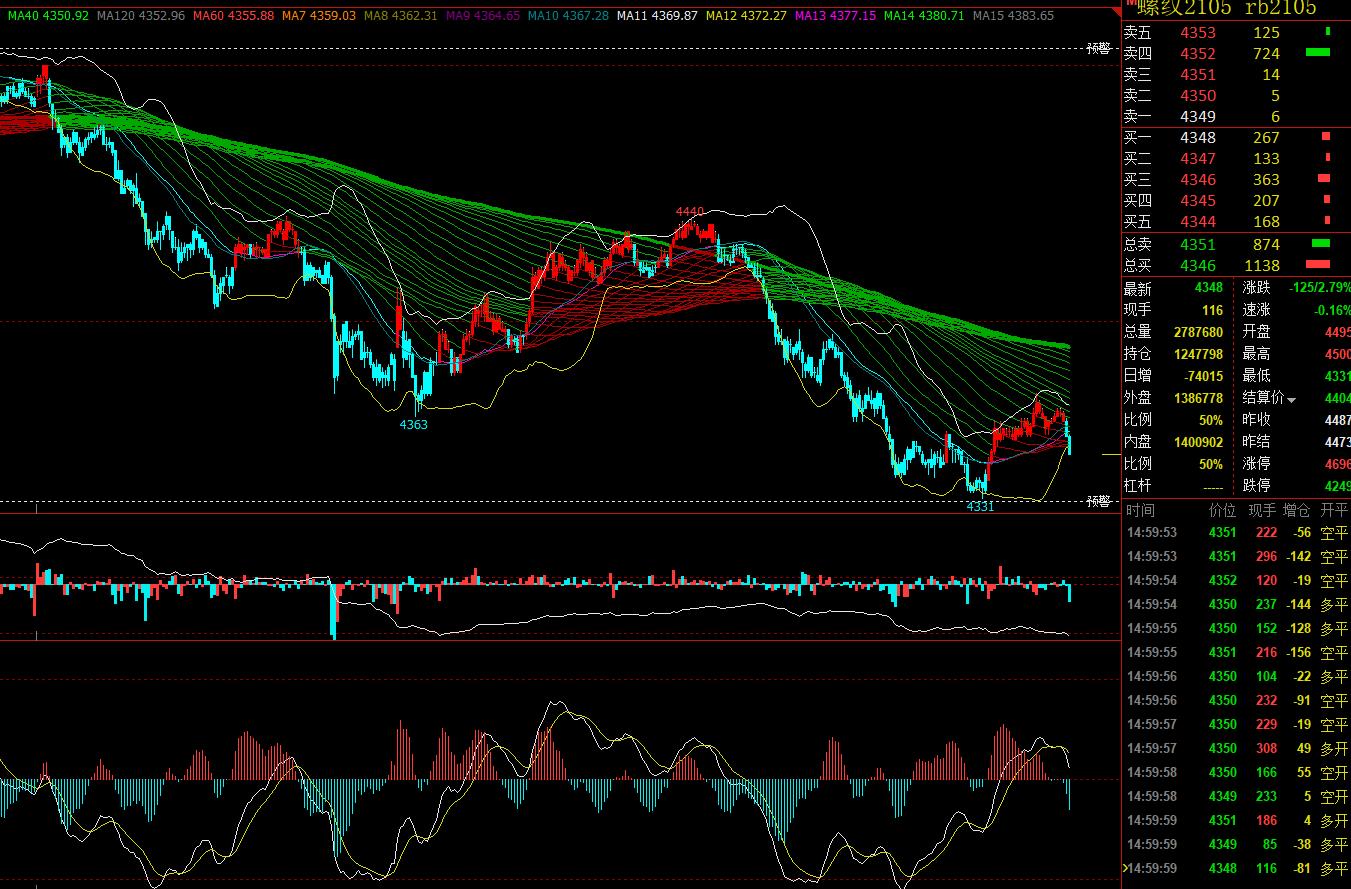This screenshot has height=889, width=1351.
Task: Click the 涨跌 value -125/2.79%
Action: (x=1319, y=288)
